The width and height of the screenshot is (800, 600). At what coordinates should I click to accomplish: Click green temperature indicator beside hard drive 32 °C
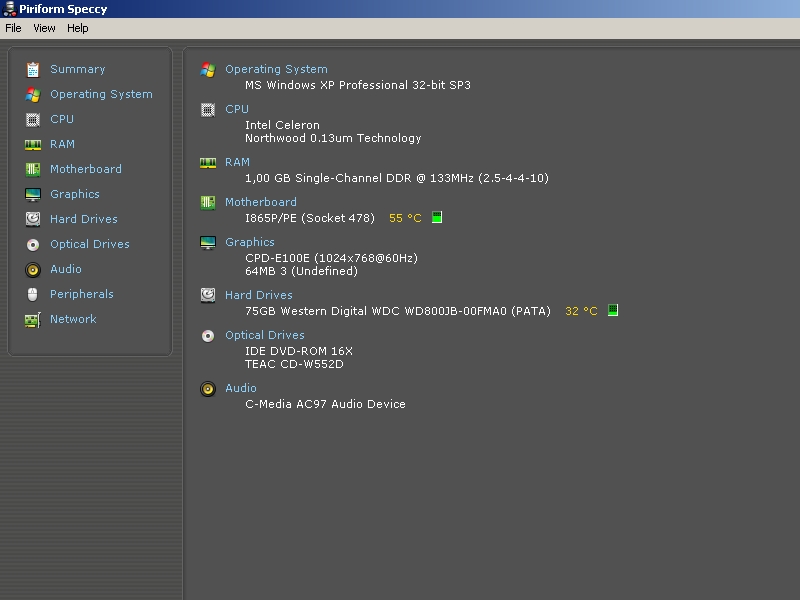613,310
